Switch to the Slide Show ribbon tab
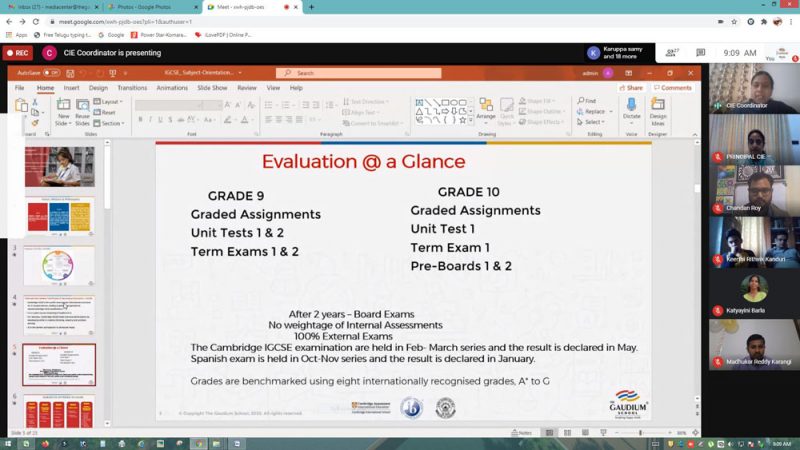This screenshot has width=800, height=450. tap(212, 88)
